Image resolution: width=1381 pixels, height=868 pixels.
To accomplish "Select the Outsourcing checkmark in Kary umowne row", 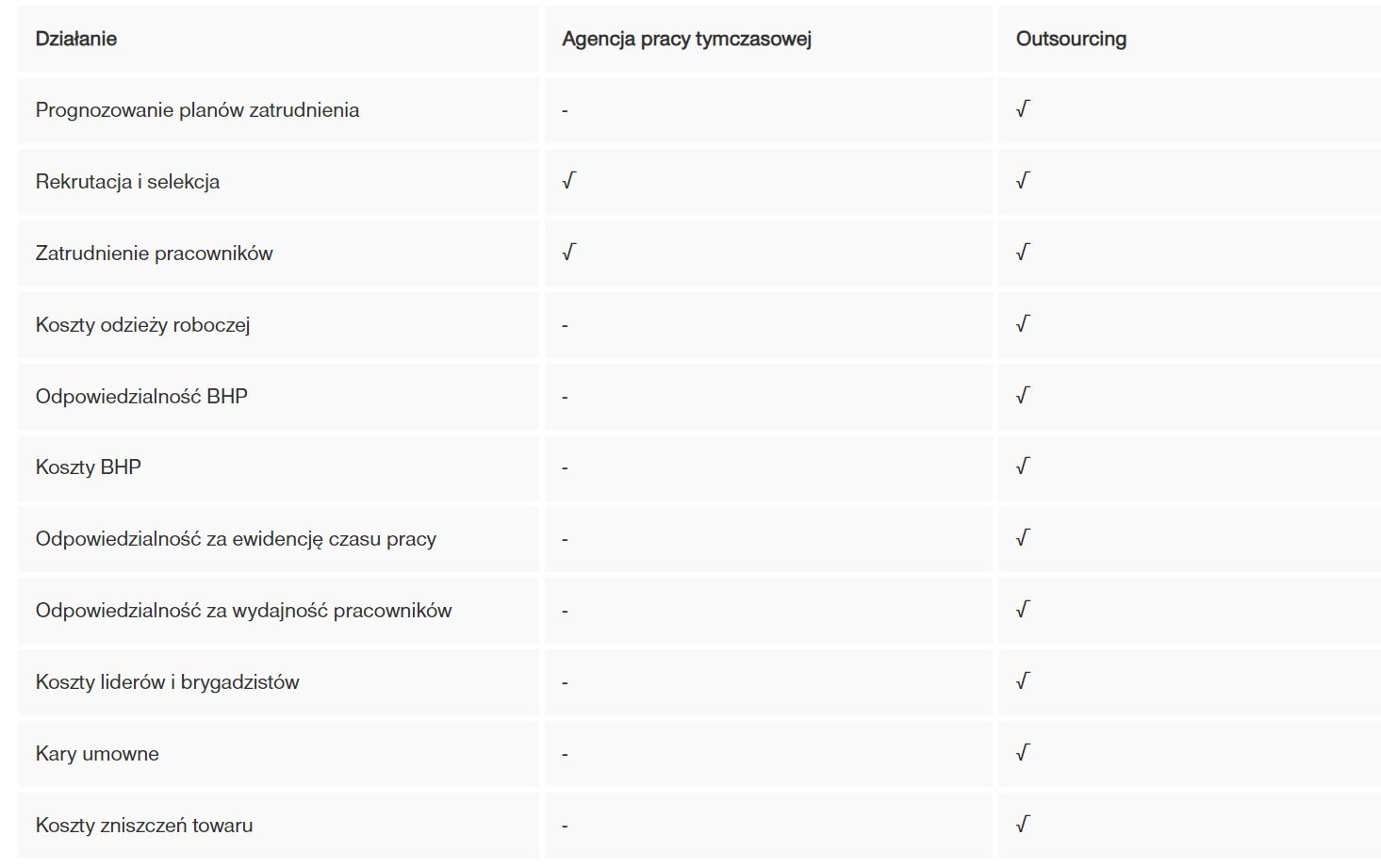I will 1023,753.
